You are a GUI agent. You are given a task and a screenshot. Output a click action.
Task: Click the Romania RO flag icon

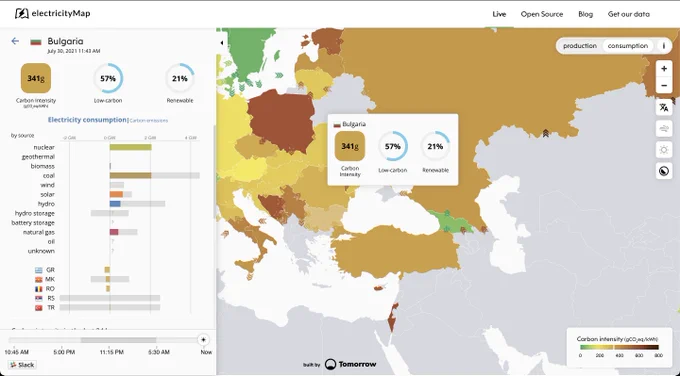[39, 289]
